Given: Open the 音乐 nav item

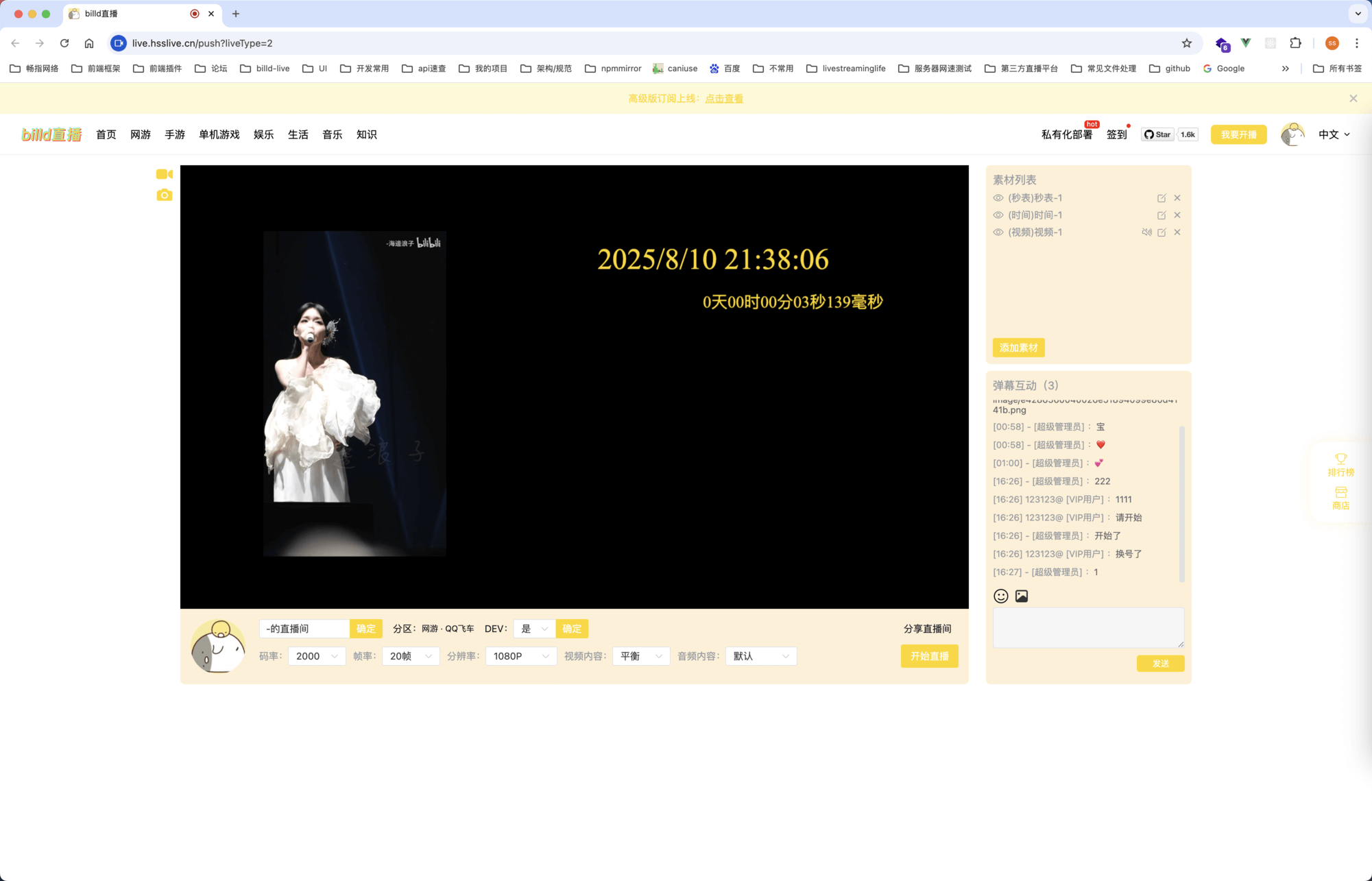Looking at the screenshot, I should 333,134.
